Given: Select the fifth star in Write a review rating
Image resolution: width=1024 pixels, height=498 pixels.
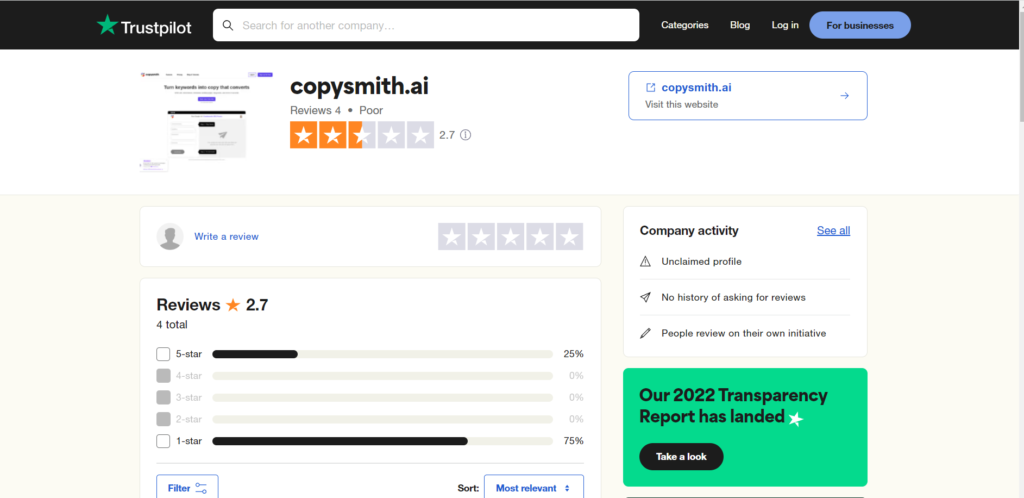Looking at the screenshot, I should (x=569, y=237).
